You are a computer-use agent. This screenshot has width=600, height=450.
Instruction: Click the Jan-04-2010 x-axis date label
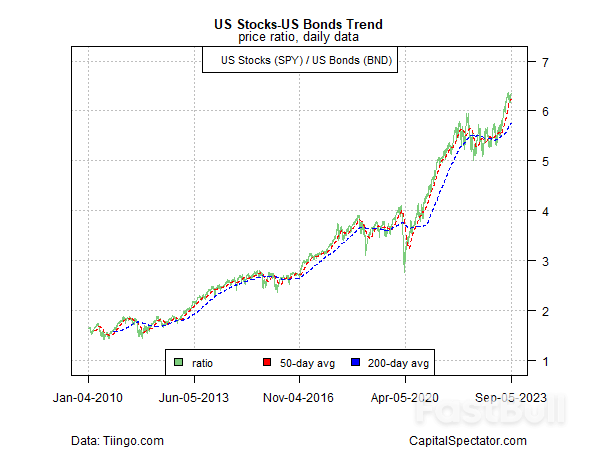pos(89,397)
